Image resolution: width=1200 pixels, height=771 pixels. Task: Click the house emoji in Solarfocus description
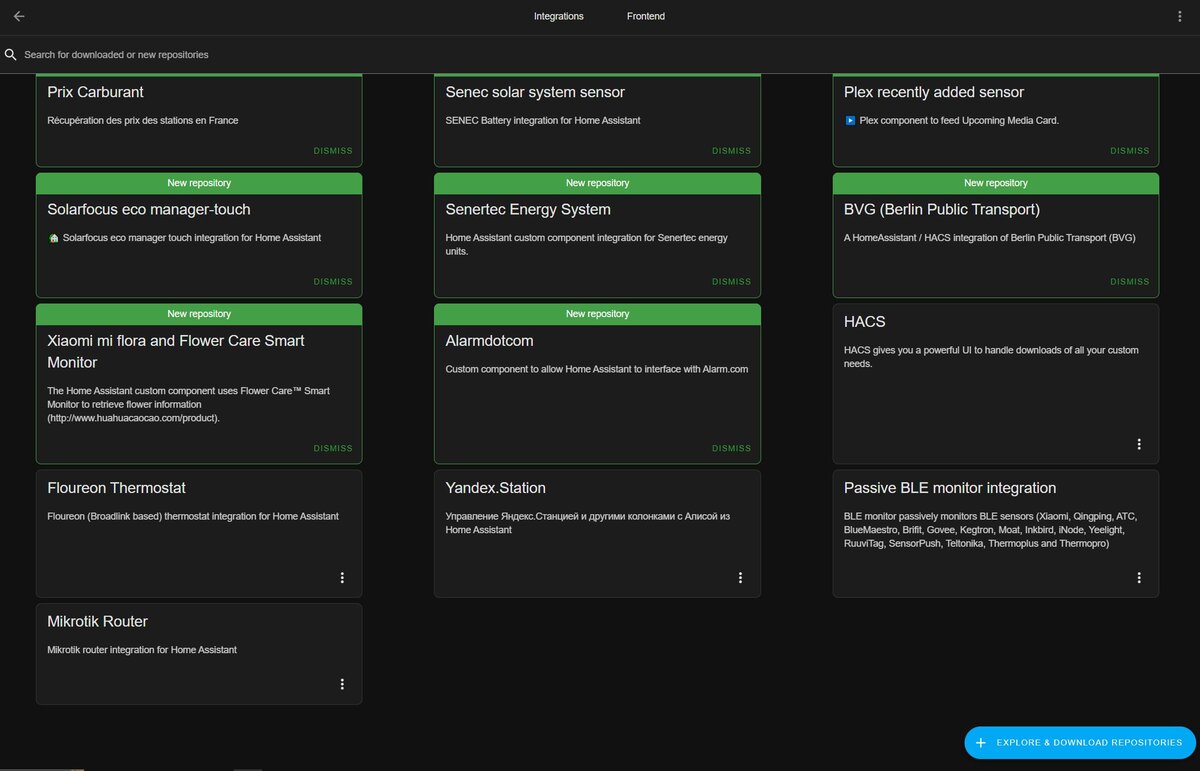pos(53,238)
